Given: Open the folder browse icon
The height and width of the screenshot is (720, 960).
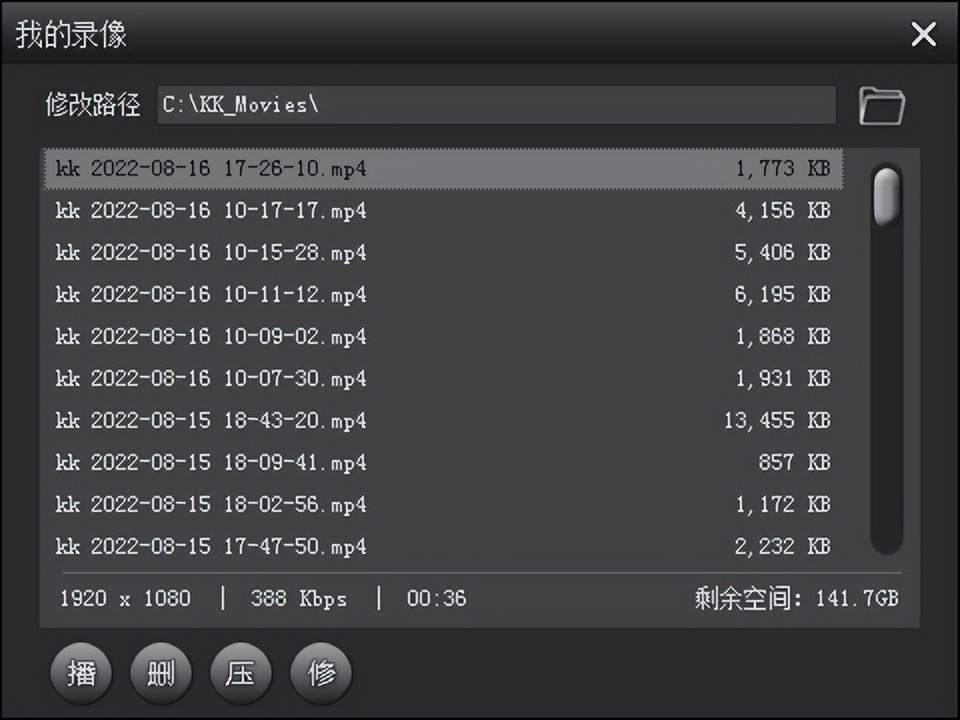Looking at the screenshot, I should coord(881,106).
